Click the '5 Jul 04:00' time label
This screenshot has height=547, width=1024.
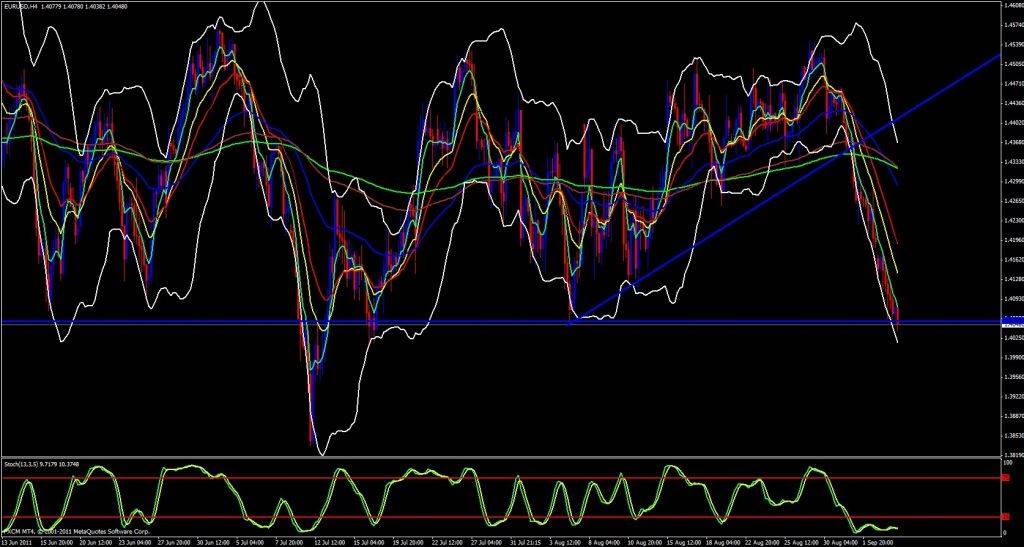[x=249, y=542]
